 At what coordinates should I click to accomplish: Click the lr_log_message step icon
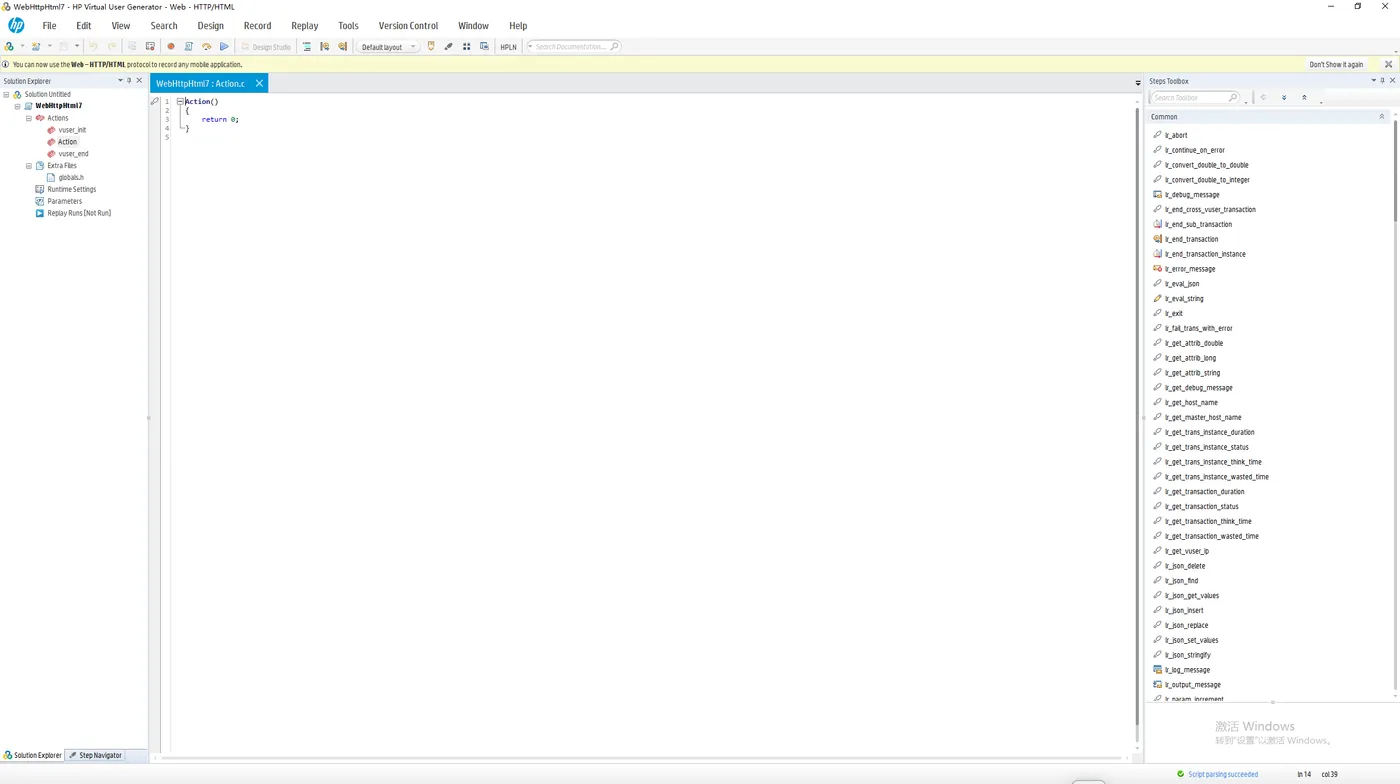click(x=1158, y=670)
